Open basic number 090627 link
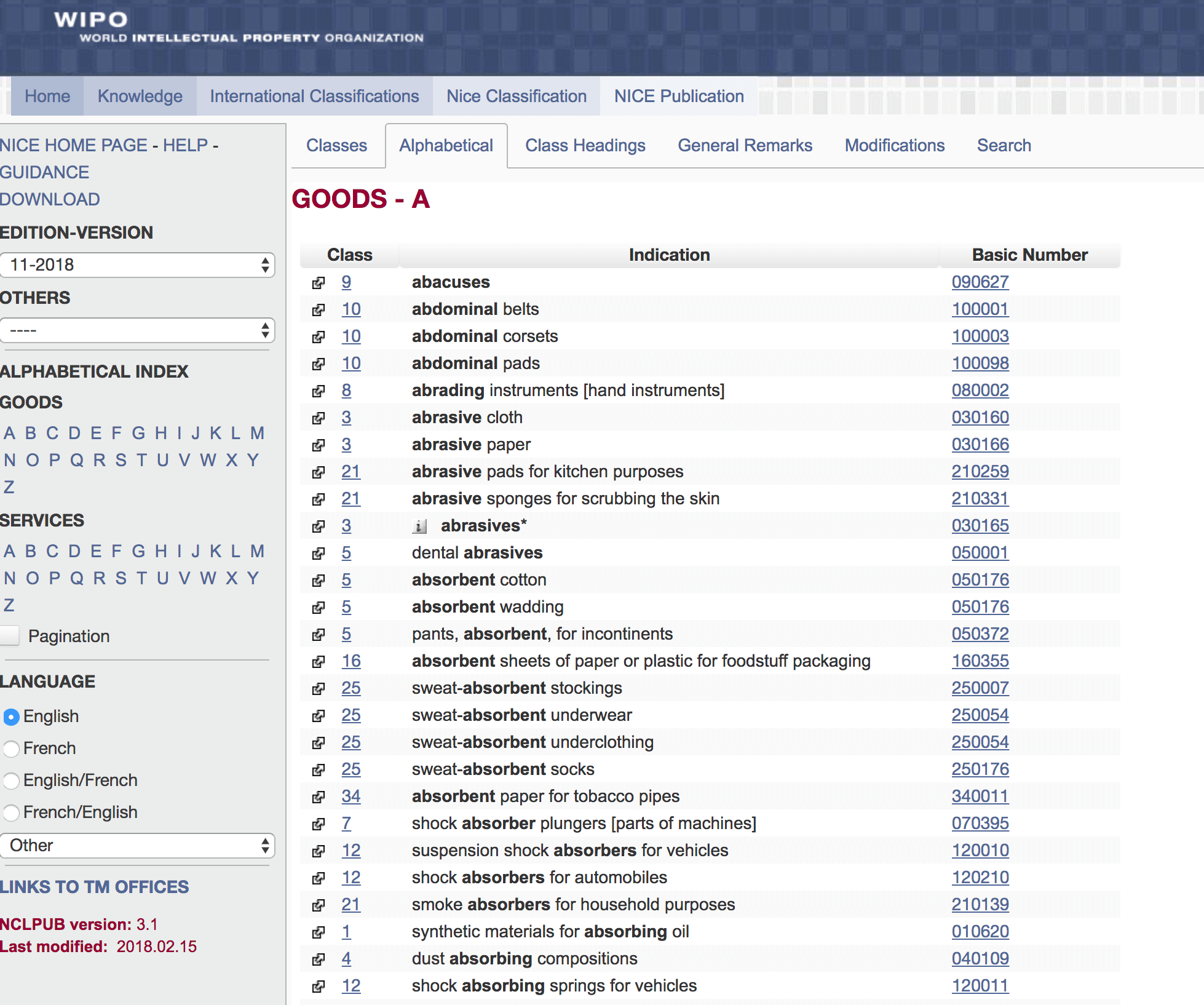This screenshot has width=1204, height=1005. click(x=980, y=282)
